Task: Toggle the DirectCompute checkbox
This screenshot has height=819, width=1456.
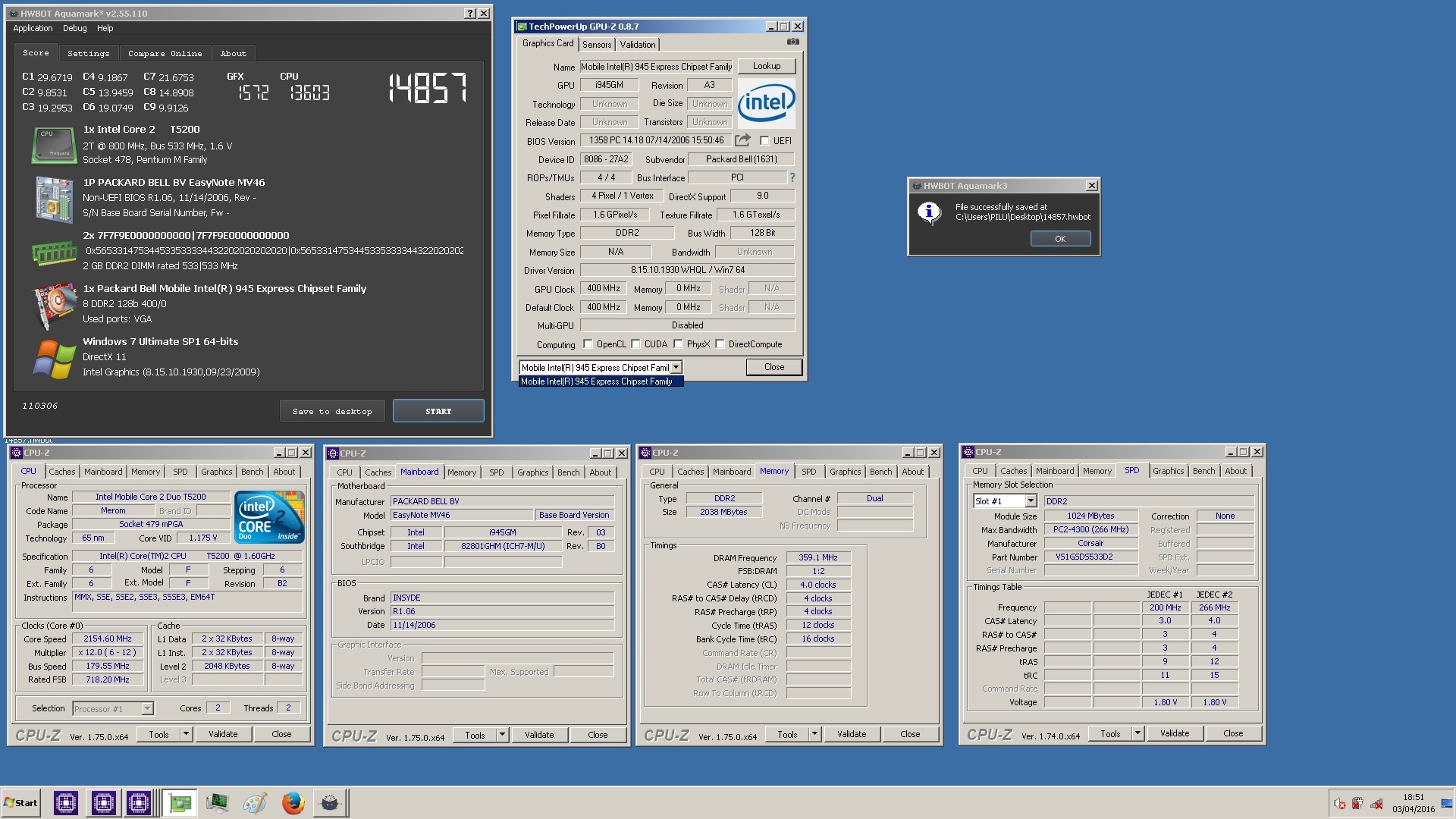Action: [720, 344]
